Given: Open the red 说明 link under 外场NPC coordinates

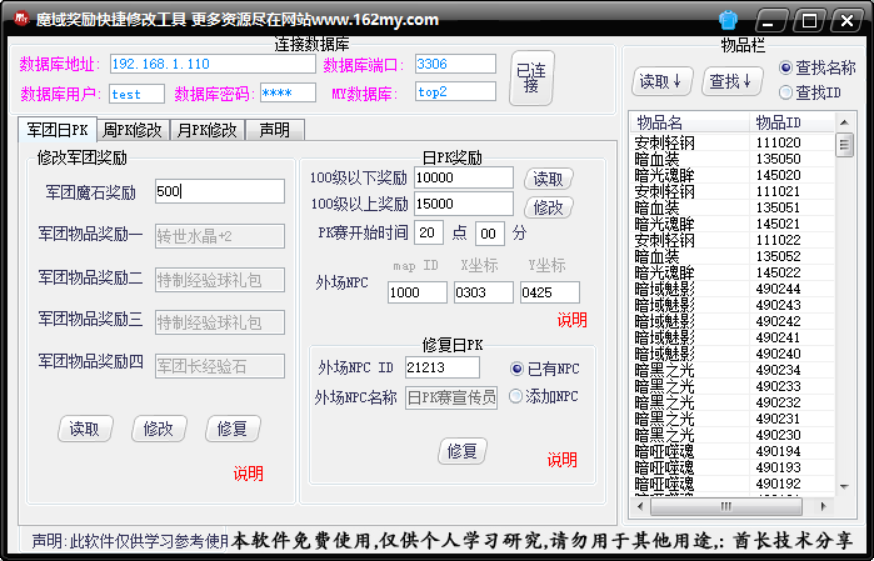Looking at the screenshot, I should click(572, 320).
